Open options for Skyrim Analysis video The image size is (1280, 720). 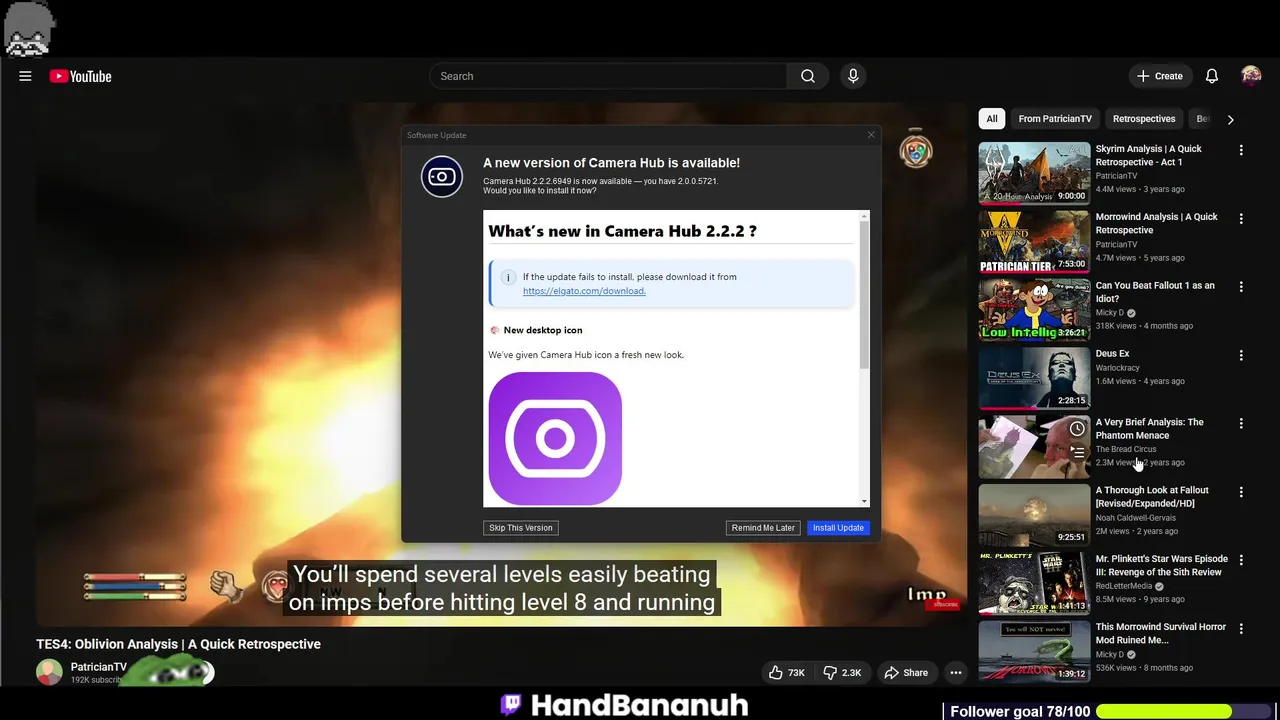(x=1241, y=150)
